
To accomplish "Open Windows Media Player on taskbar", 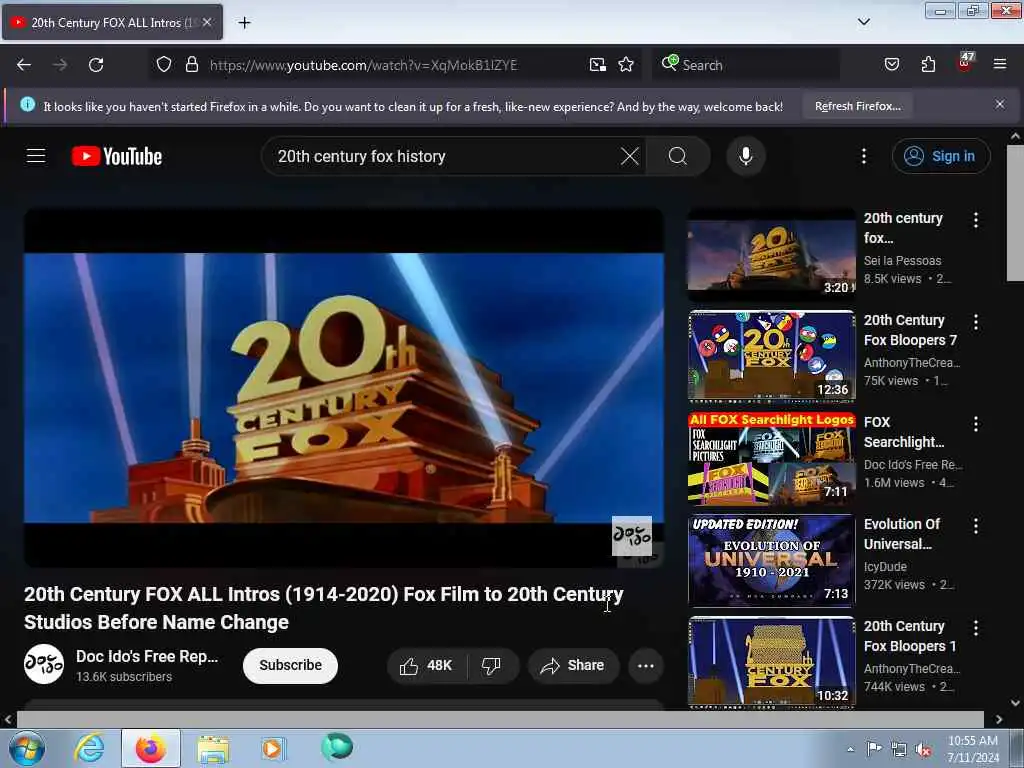I will pyautogui.click(x=272, y=748).
